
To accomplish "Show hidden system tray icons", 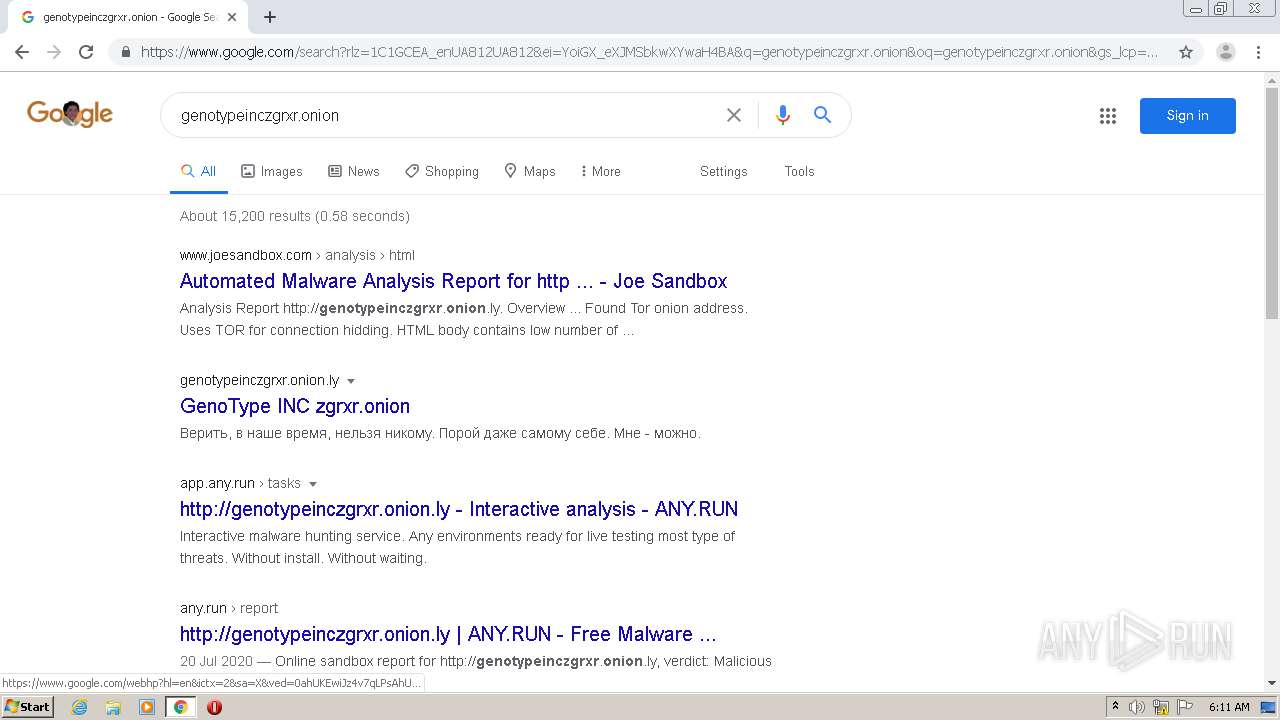I will [1115, 707].
